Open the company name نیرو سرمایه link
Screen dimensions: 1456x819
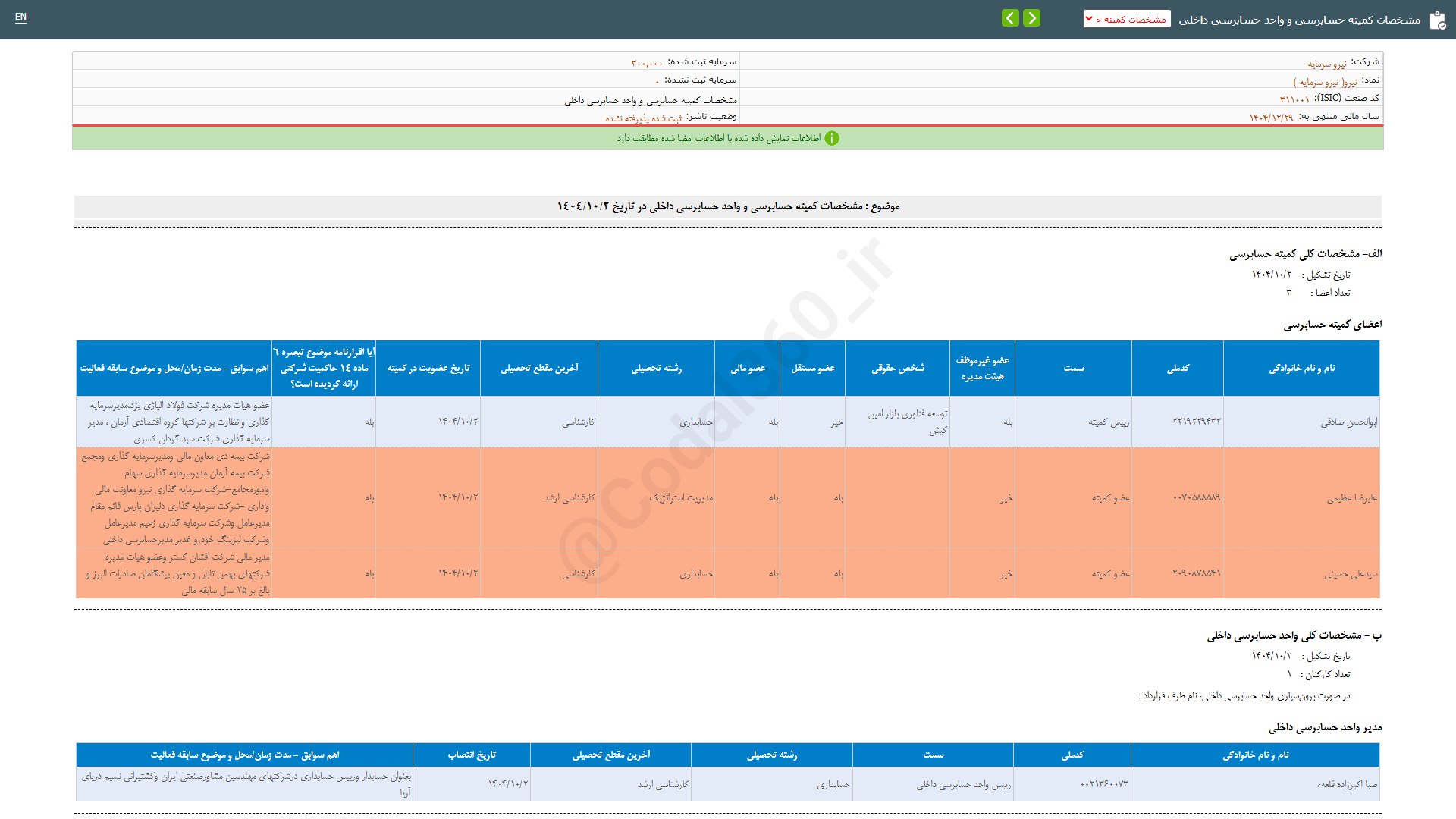point(1327,64)
